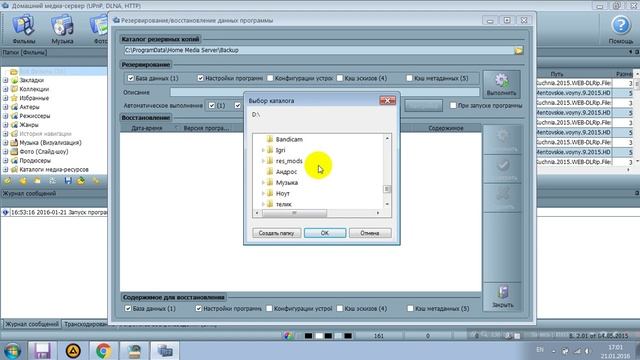640x360 pixels.
Task: Click the Bandicam folder icon
Action: pos(269,139)
